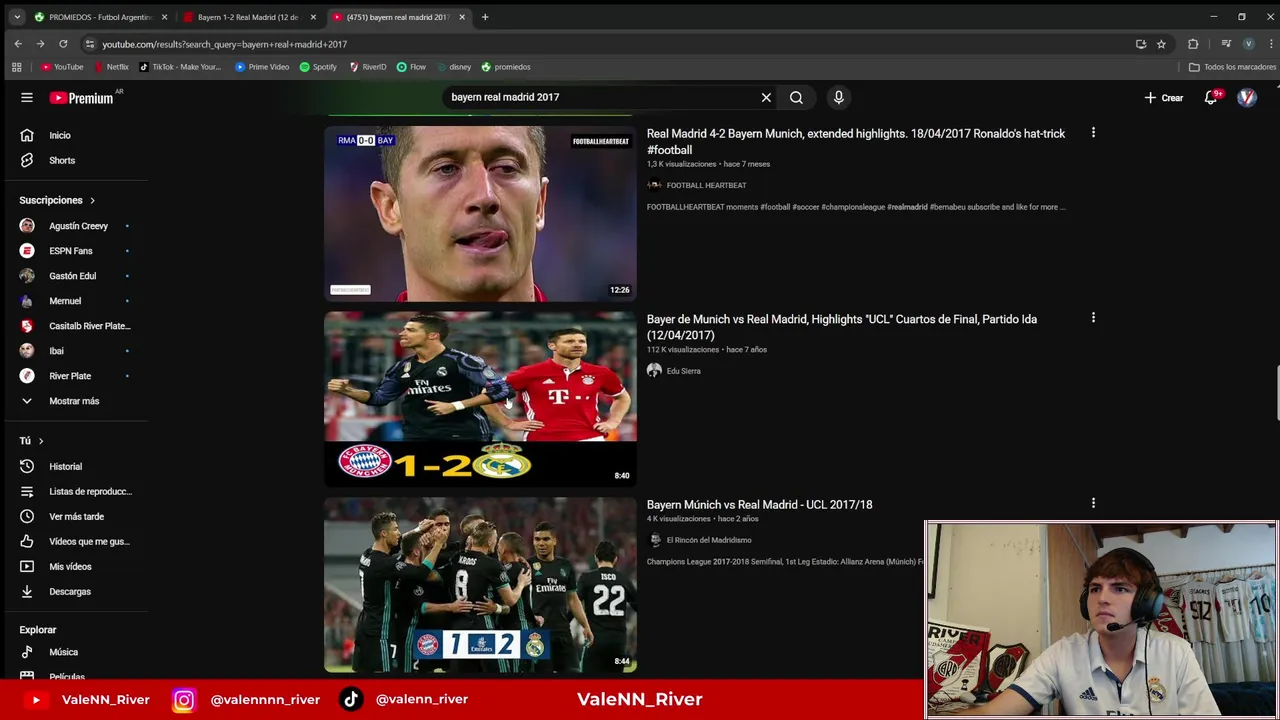Play the Real Madrid 4-2 Bayern thumbnail
Viewport: 1280px width, 720px height.
coord(480,213)
